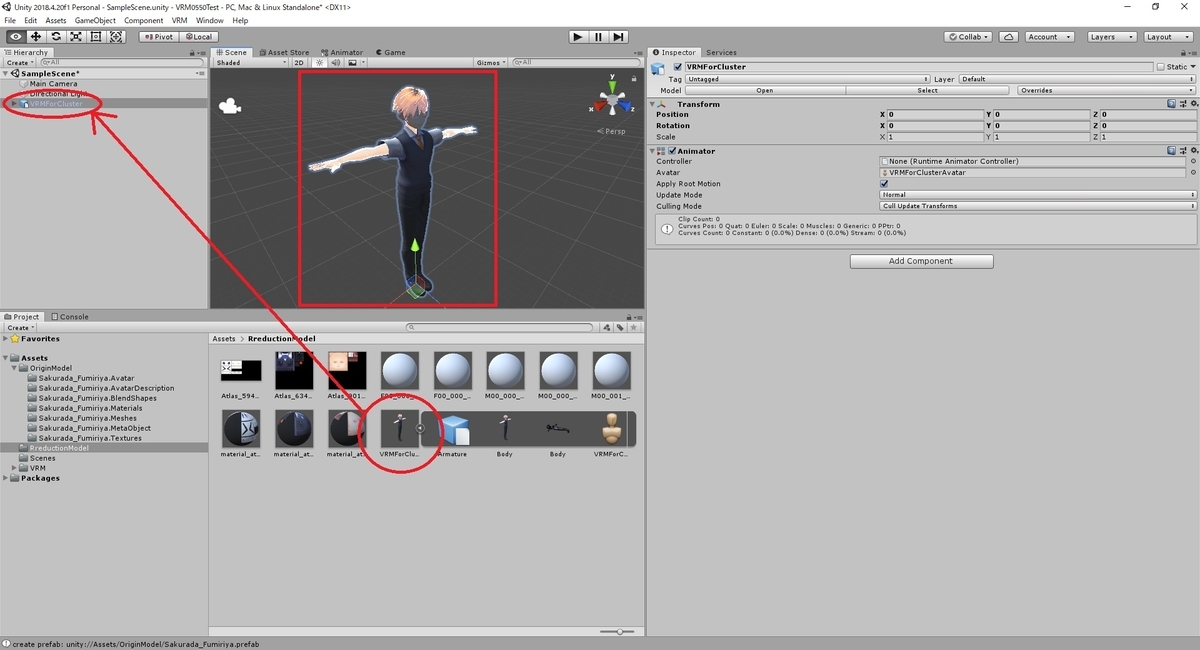Toggle scene audio speaker icon
Image resolution: width=1200 pixels, height=650 pixels.
(336, 63)
